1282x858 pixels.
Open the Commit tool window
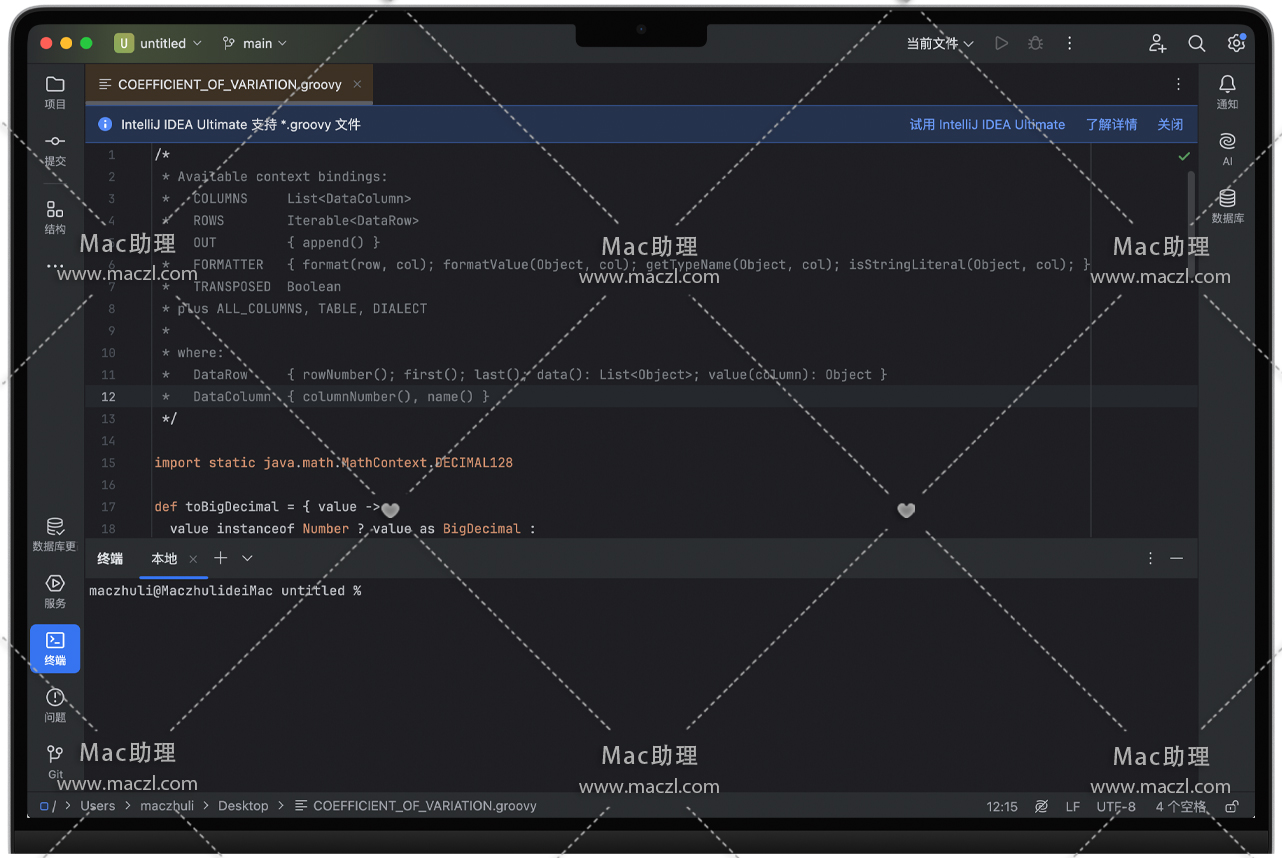(x=55, y=148)
